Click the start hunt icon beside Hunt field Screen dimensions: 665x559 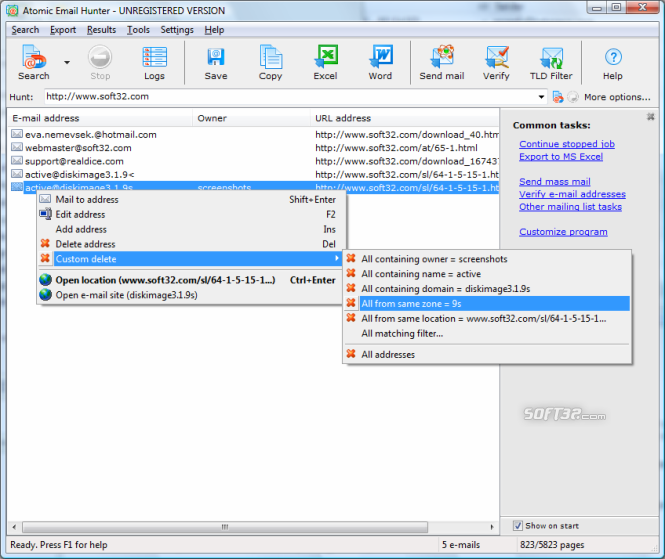(x=558, y=97)
